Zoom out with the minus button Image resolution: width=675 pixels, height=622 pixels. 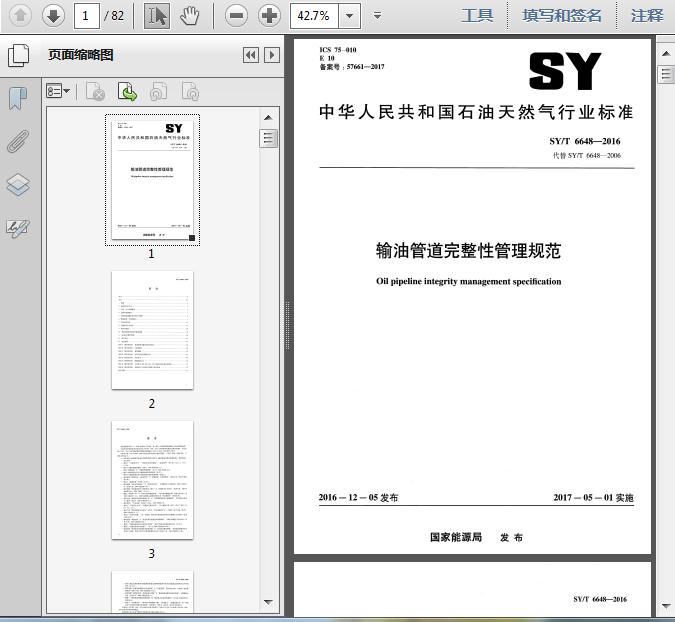coord(236,16)
